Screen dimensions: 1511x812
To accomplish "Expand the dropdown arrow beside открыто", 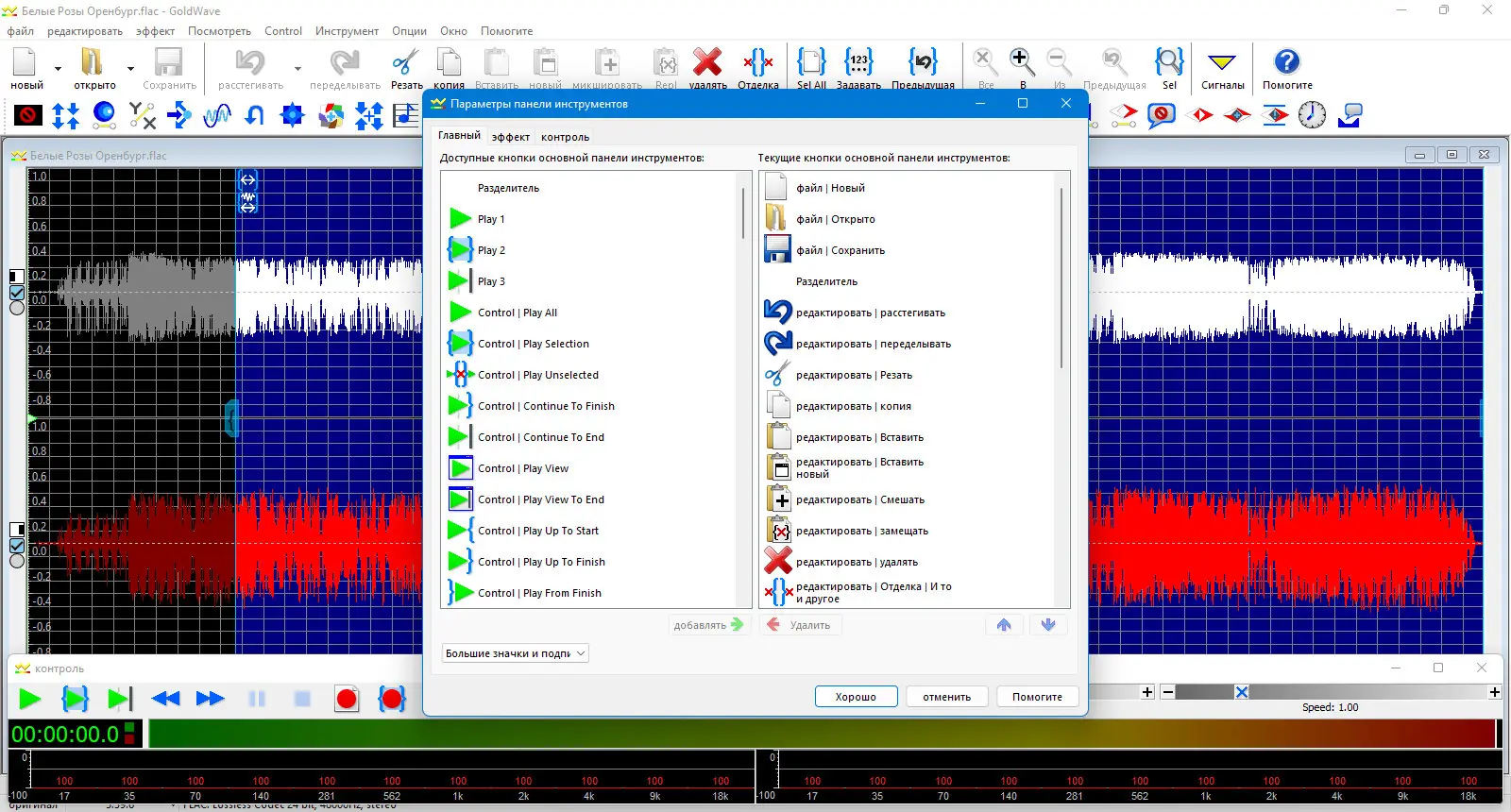I will pos(130,69).
